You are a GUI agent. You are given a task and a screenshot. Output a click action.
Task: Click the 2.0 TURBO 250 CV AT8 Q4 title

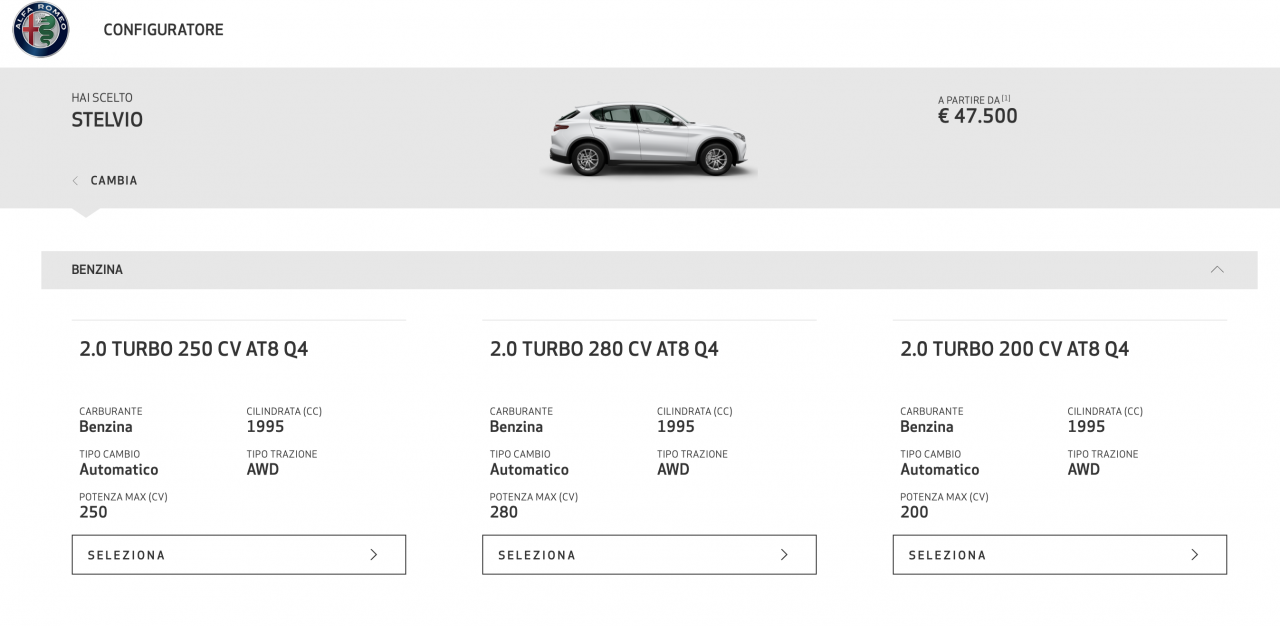194,349
